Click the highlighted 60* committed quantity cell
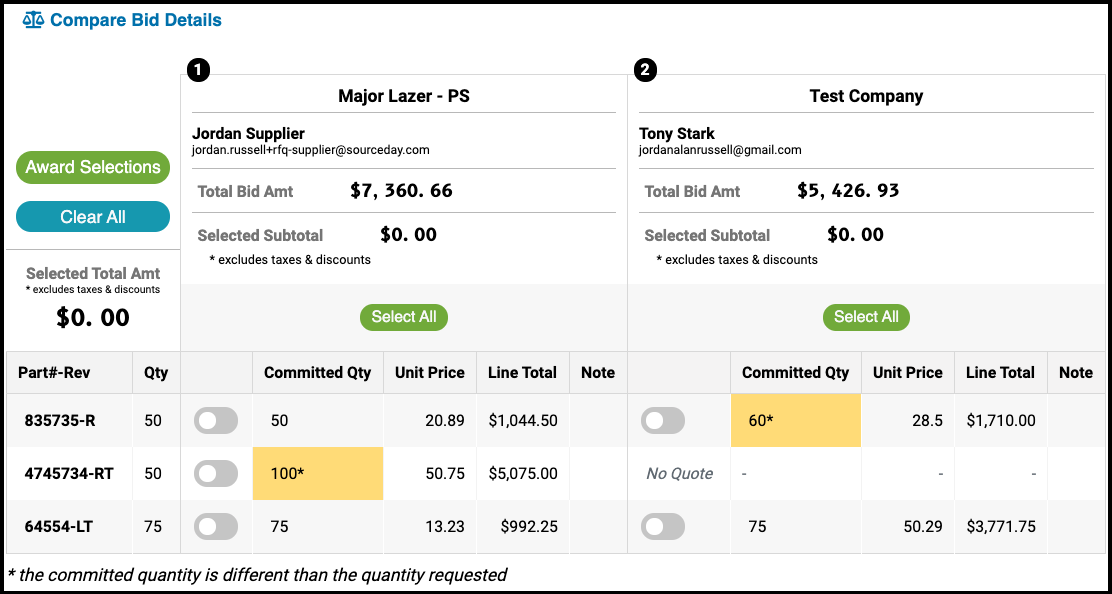This screenshot has width=1112, height=594. (796, 420)
